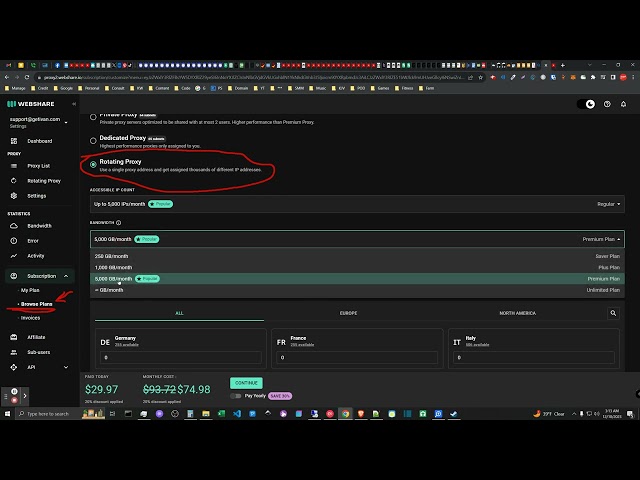This screenshot has height=480, width=640.
Task: Open Visual Studio Code from the taskbar
Action: [237, 414]
